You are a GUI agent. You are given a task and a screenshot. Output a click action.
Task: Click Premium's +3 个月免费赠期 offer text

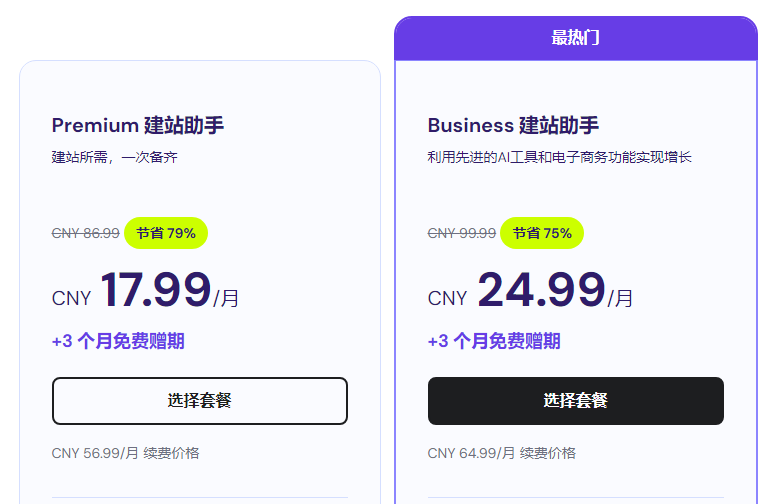point(118,341)
